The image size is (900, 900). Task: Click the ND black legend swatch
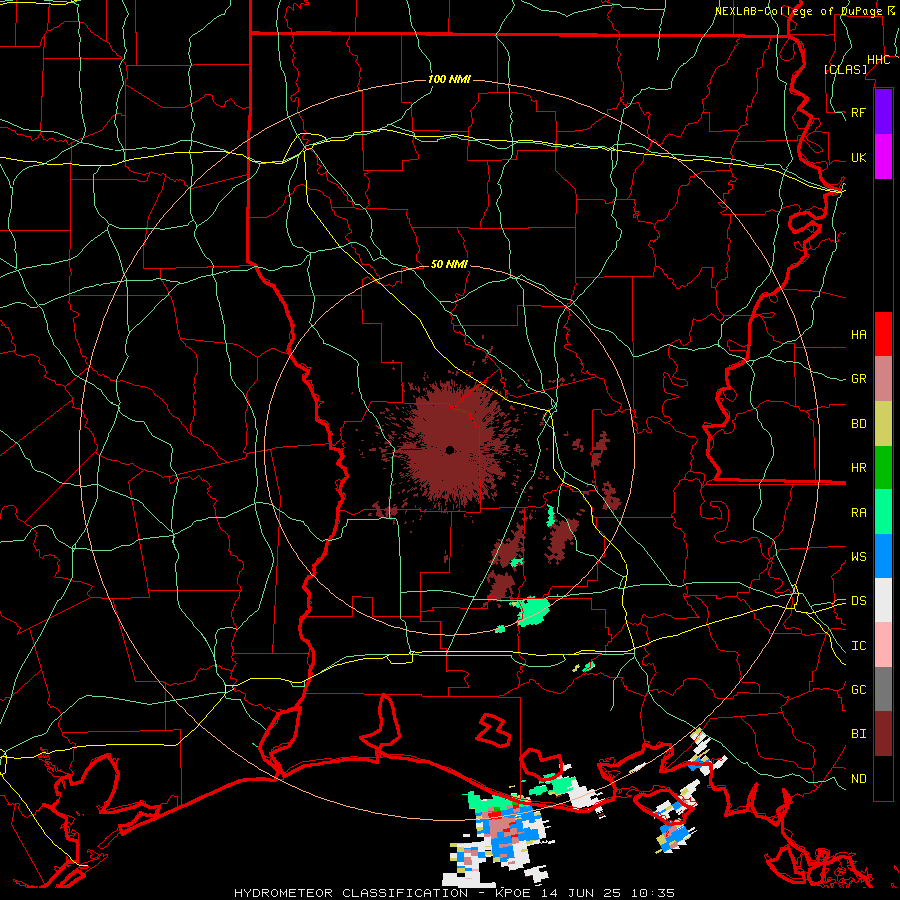pyautogui.click(x=883, y=778)
